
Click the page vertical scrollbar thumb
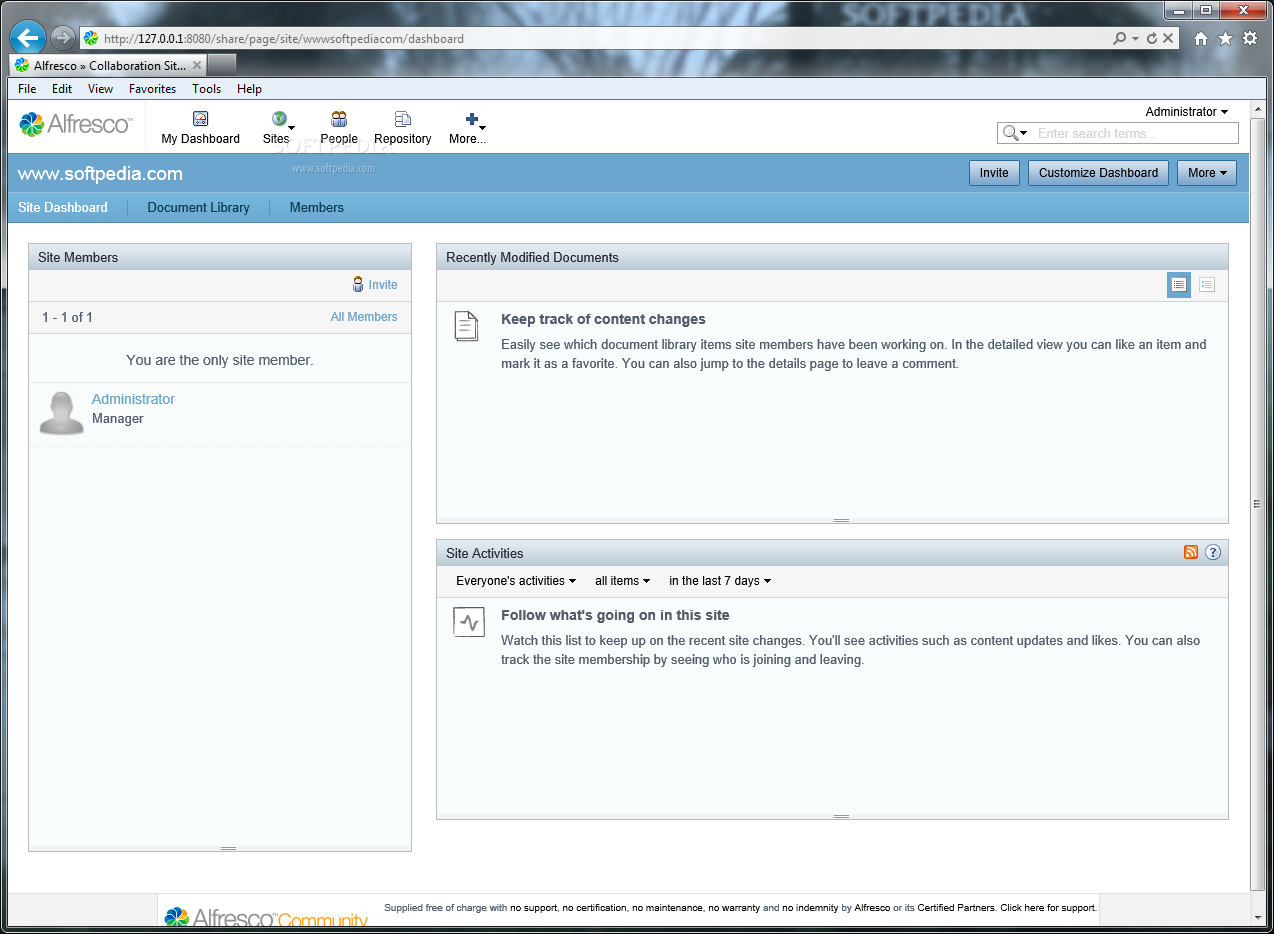[x=1257, y=504]
